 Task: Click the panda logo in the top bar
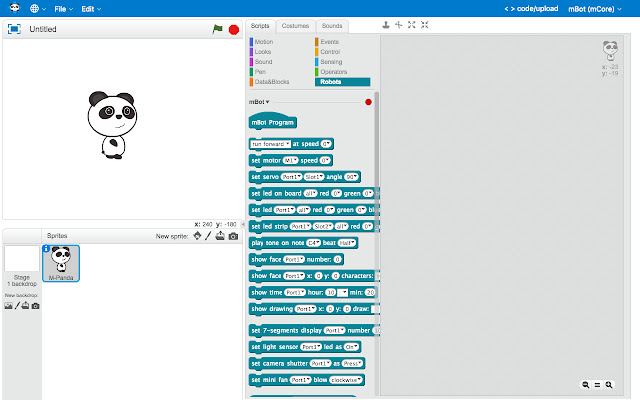(x=15, y=8)
